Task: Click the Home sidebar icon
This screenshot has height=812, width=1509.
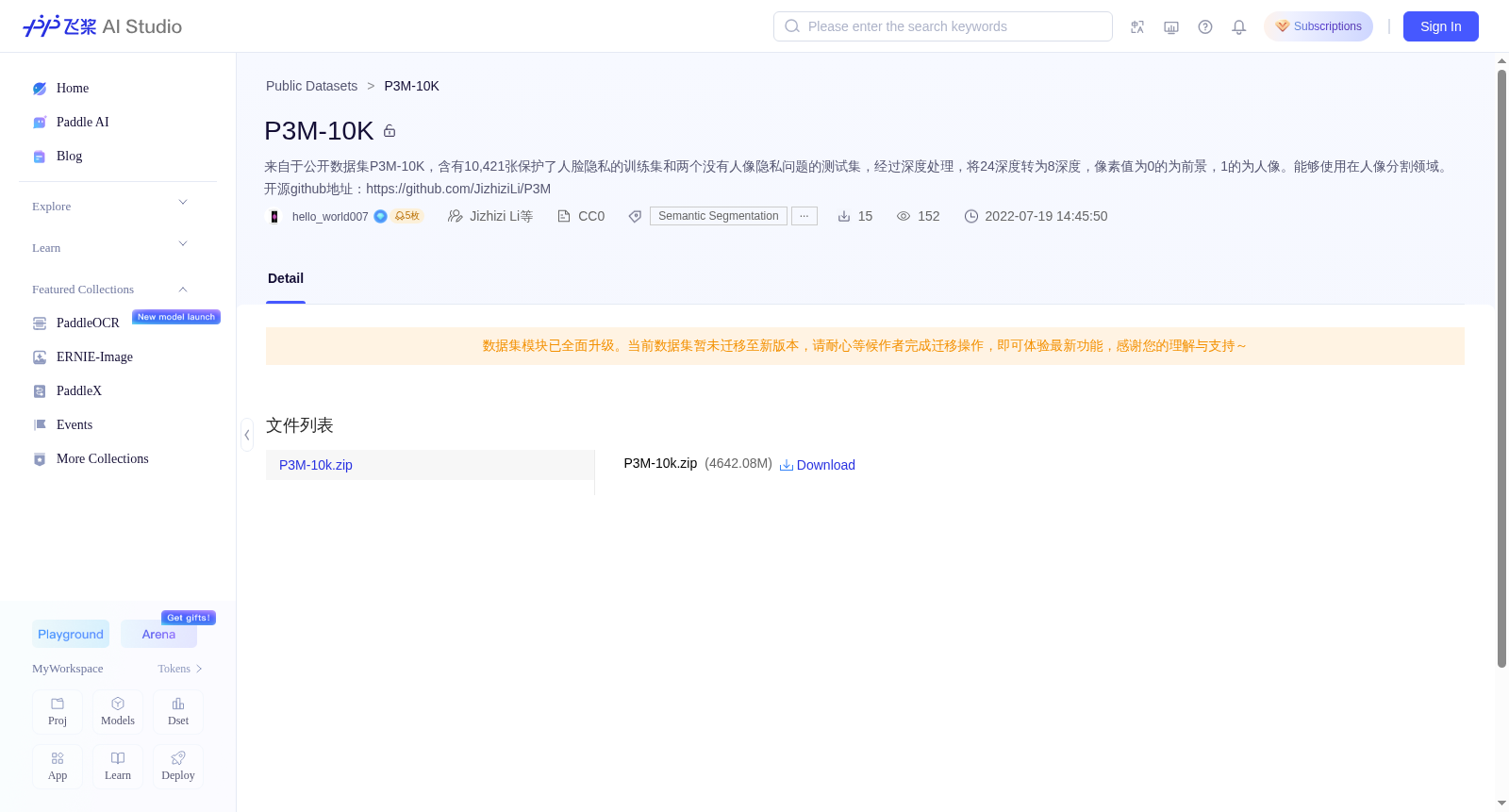Action: point(40,89)
